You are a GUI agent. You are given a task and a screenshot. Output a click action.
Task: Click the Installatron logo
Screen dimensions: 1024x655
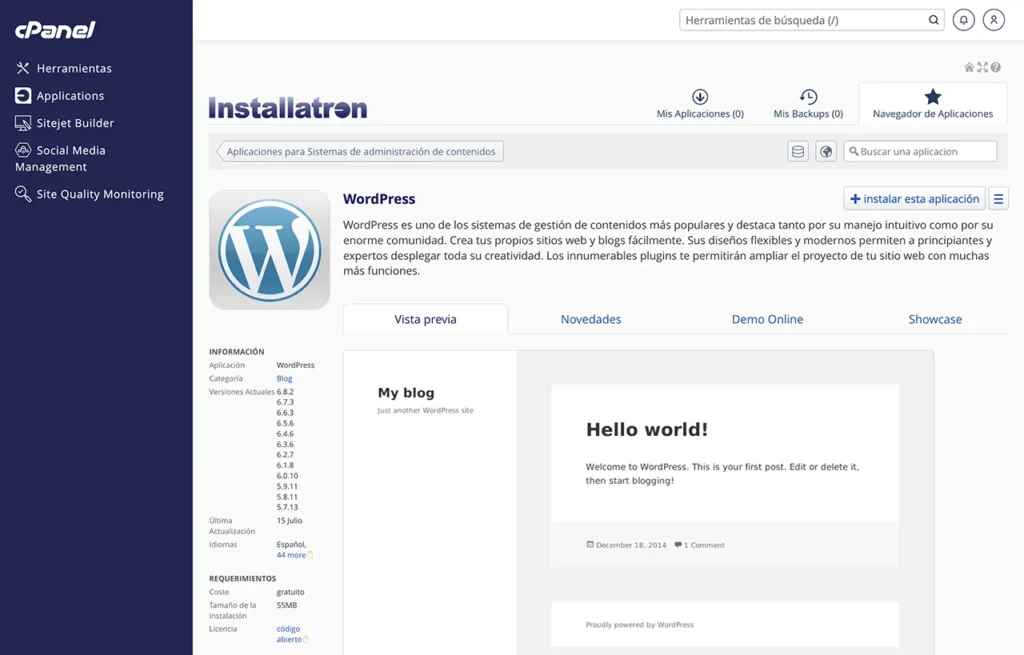click(x=288, y=106)
